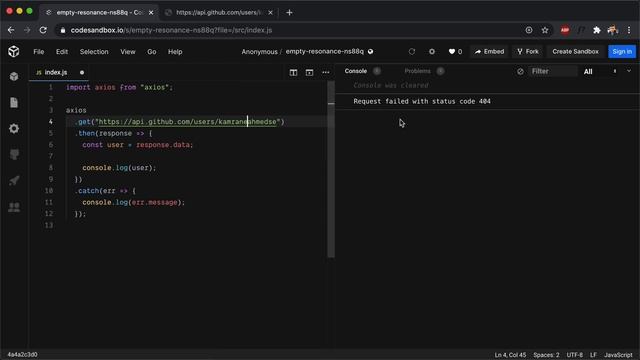
Task: Open the sandbox info sidebar icon
Action: point(14,76)
